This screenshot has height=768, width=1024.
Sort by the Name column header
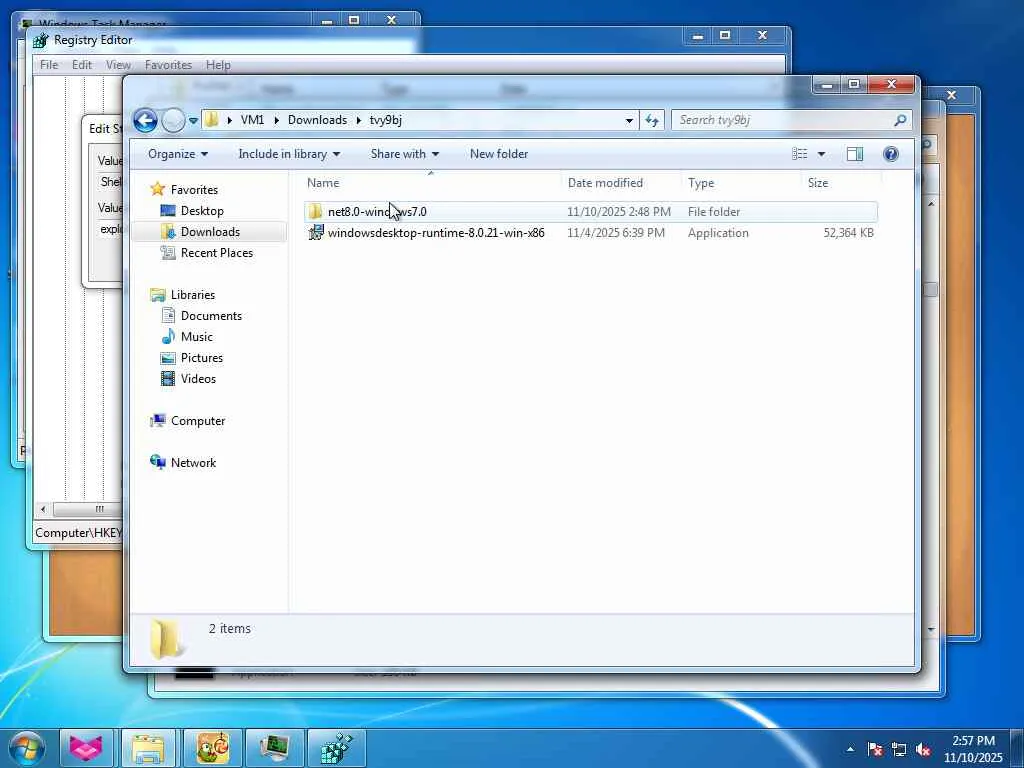tap(431, 183)
